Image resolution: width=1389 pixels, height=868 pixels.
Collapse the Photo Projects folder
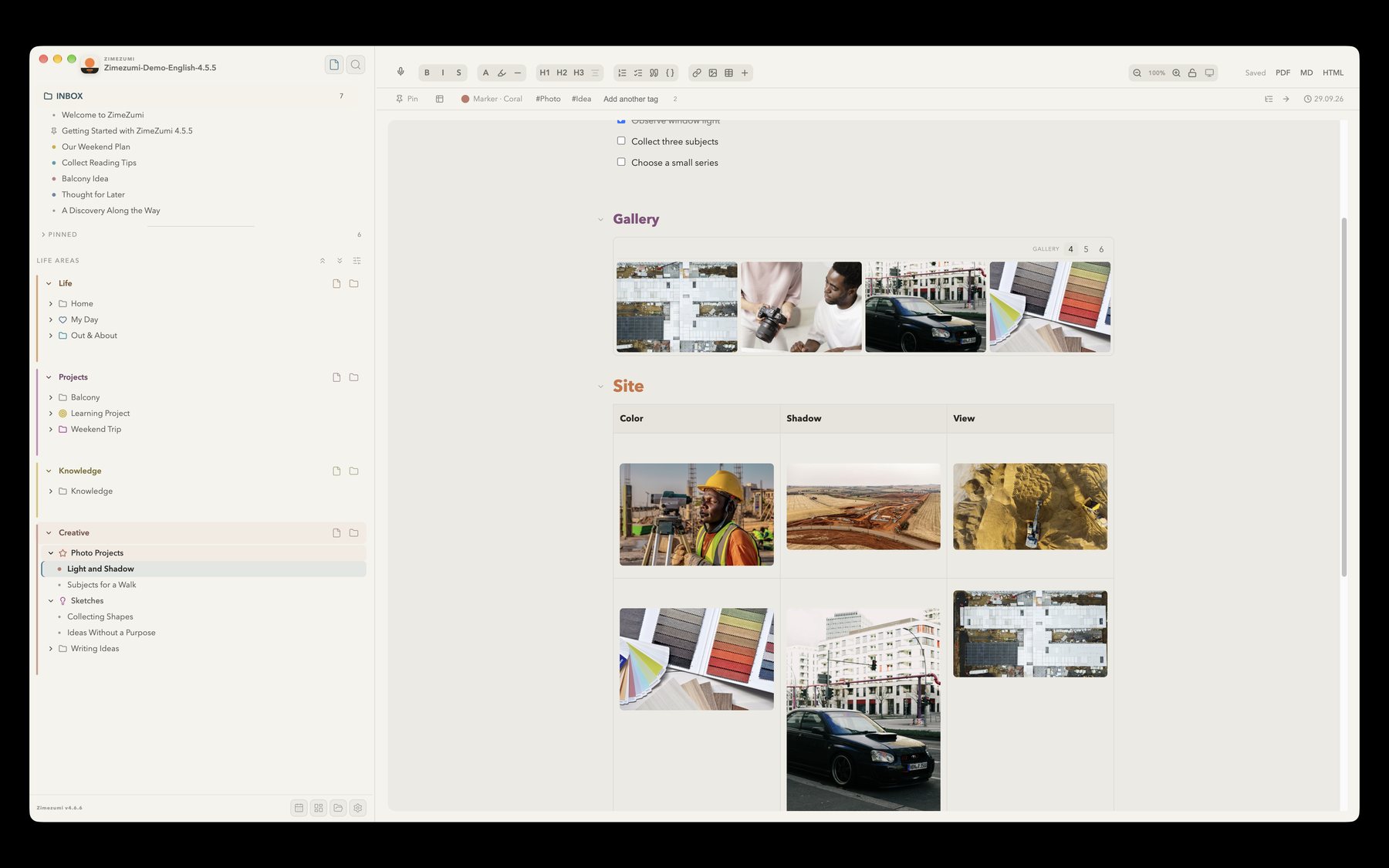51,552
